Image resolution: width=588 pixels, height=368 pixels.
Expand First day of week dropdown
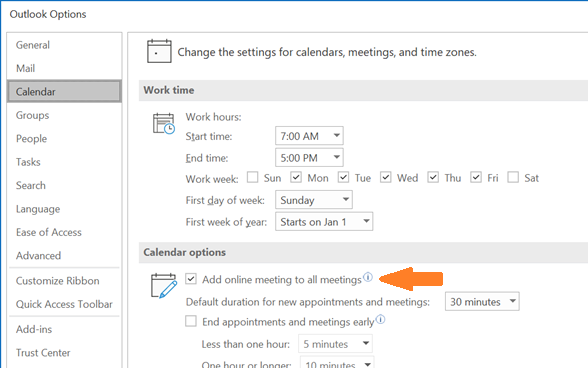(314, 200)
